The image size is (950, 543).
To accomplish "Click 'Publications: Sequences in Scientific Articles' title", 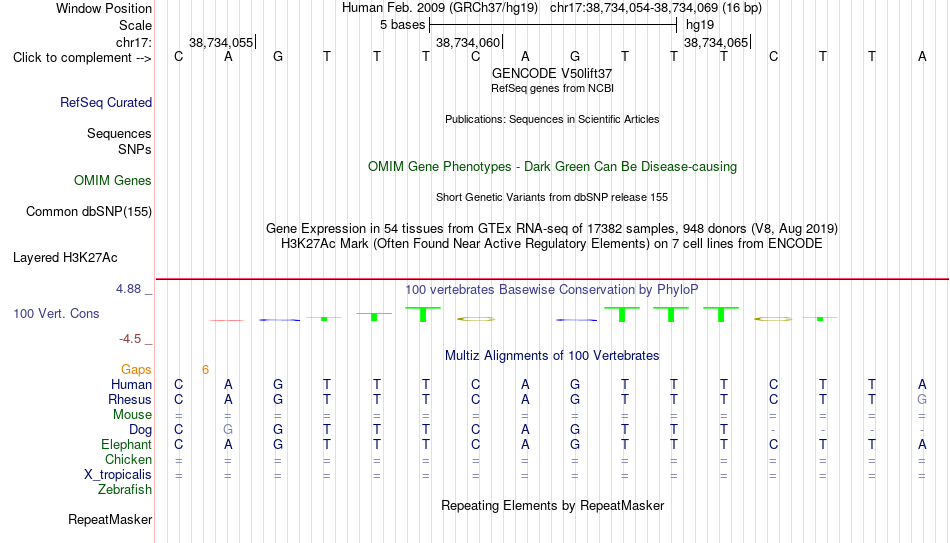I will (x=552, y=119).
